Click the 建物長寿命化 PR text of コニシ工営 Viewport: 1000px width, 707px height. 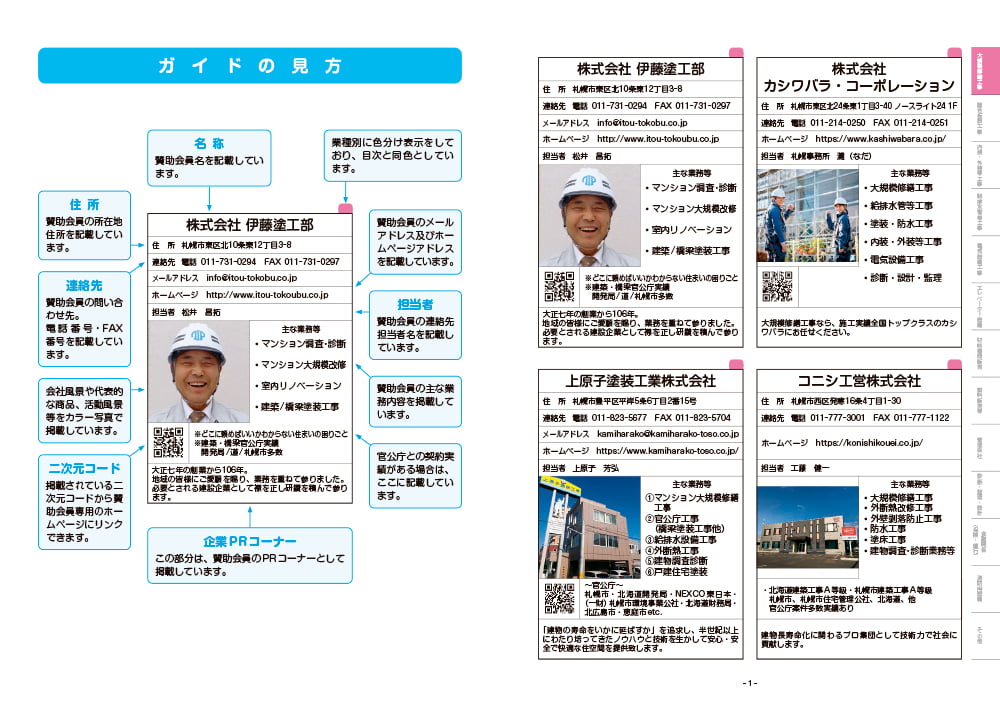(858, 639)
